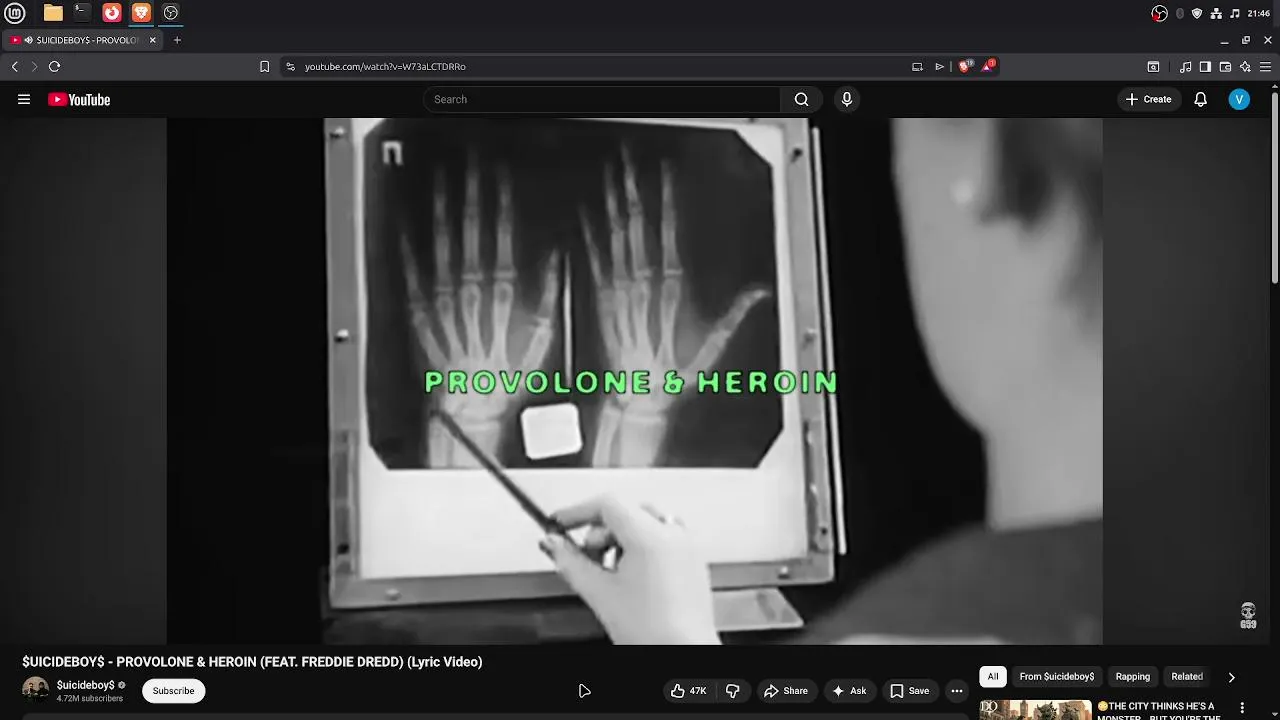Dislike this video
Image resolution: width=1280 pixels, height=720 pixels.
pos(733,691)
